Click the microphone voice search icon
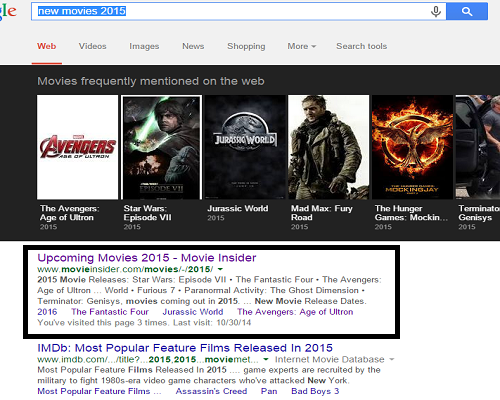500x400 pixels. (x=436, y=11)
